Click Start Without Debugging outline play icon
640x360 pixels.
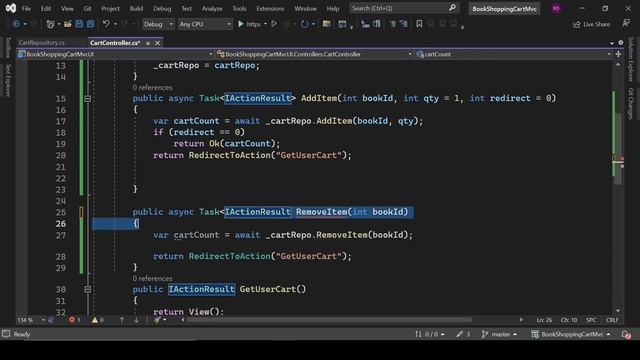coord(274,24)
